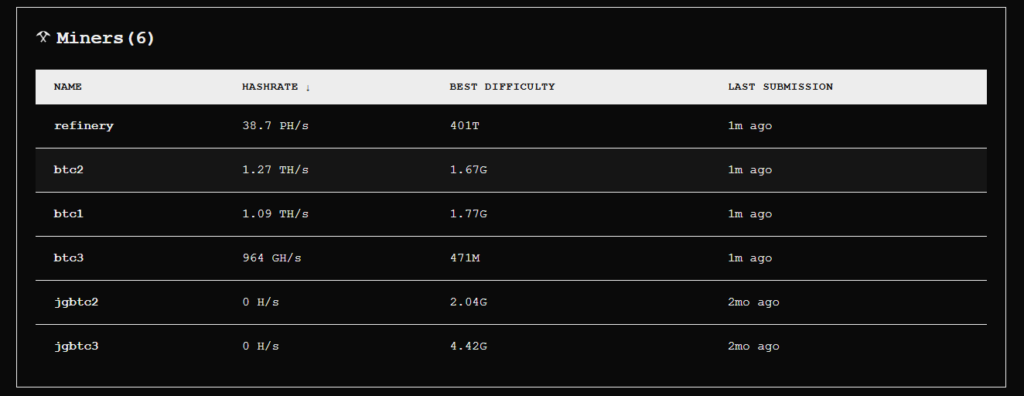Select the btc2 miner name
Viewport: 1024px width, 396px height.
(x=69, y=170)
